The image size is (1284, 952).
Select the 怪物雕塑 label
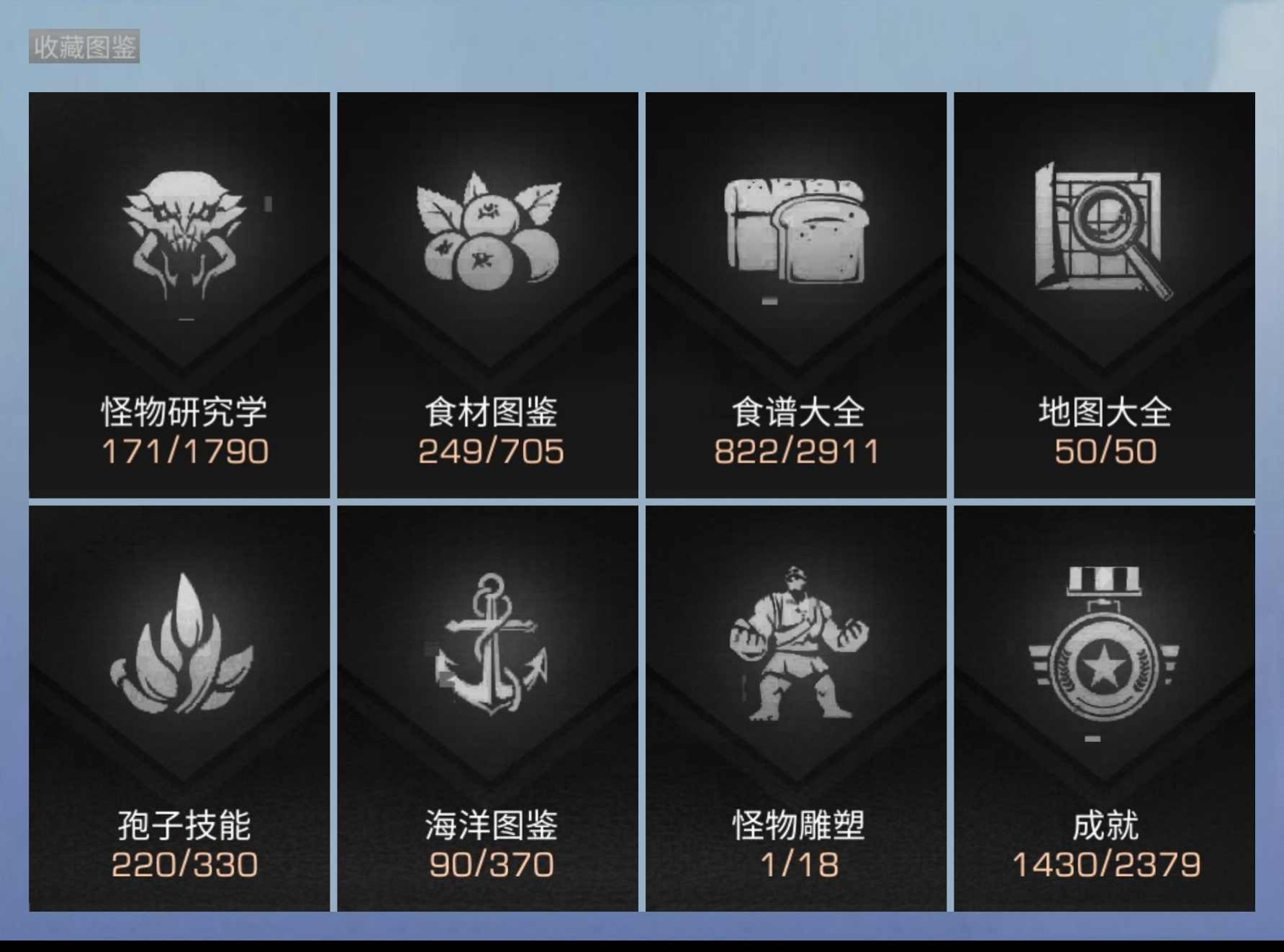798,825
